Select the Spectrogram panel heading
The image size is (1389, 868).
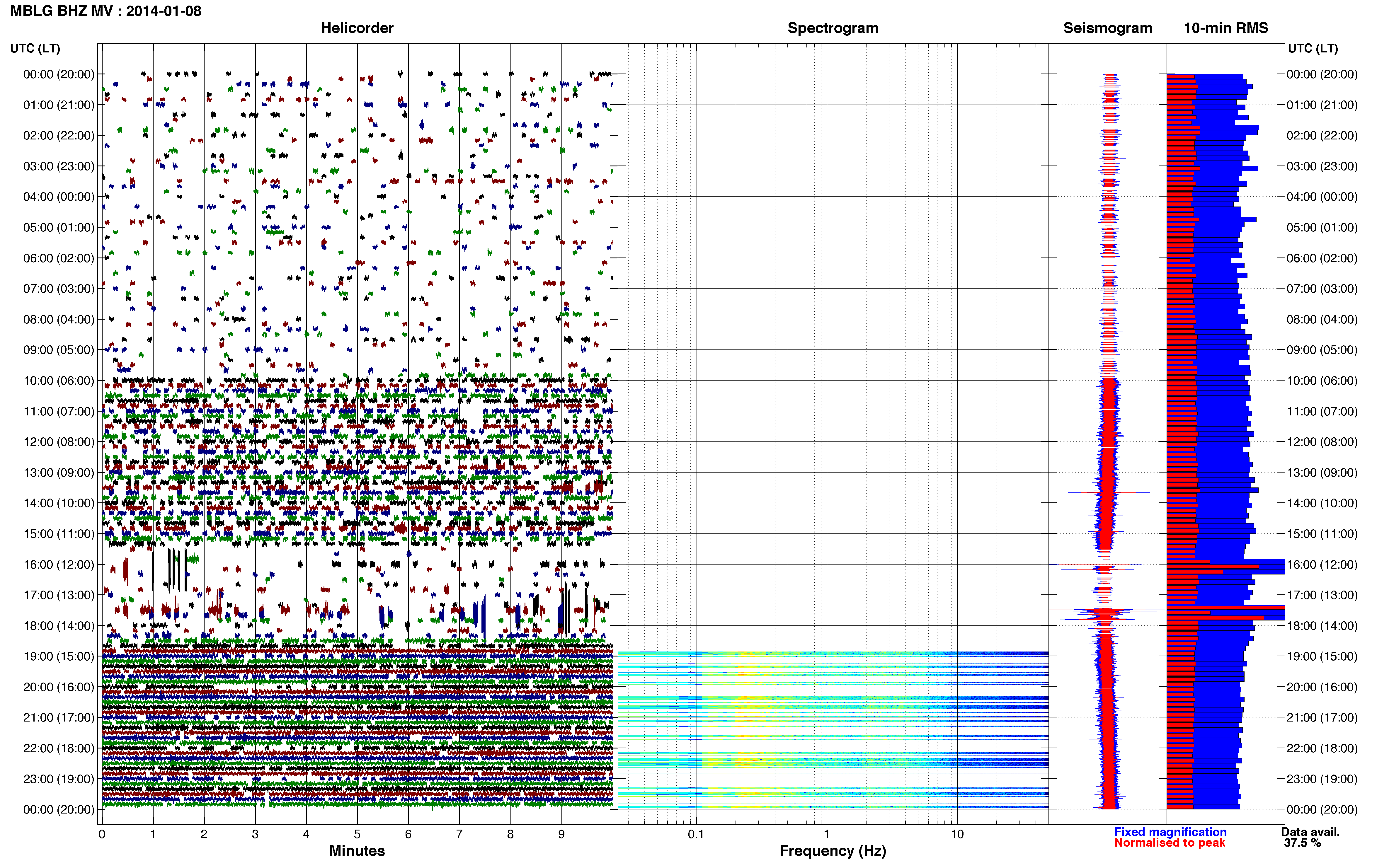(x=833, y=28)
